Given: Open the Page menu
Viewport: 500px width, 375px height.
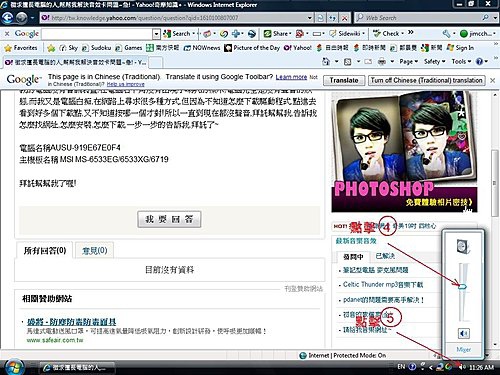Looking at the screenshot, I should pyautogui.click(x=408, y=61).
